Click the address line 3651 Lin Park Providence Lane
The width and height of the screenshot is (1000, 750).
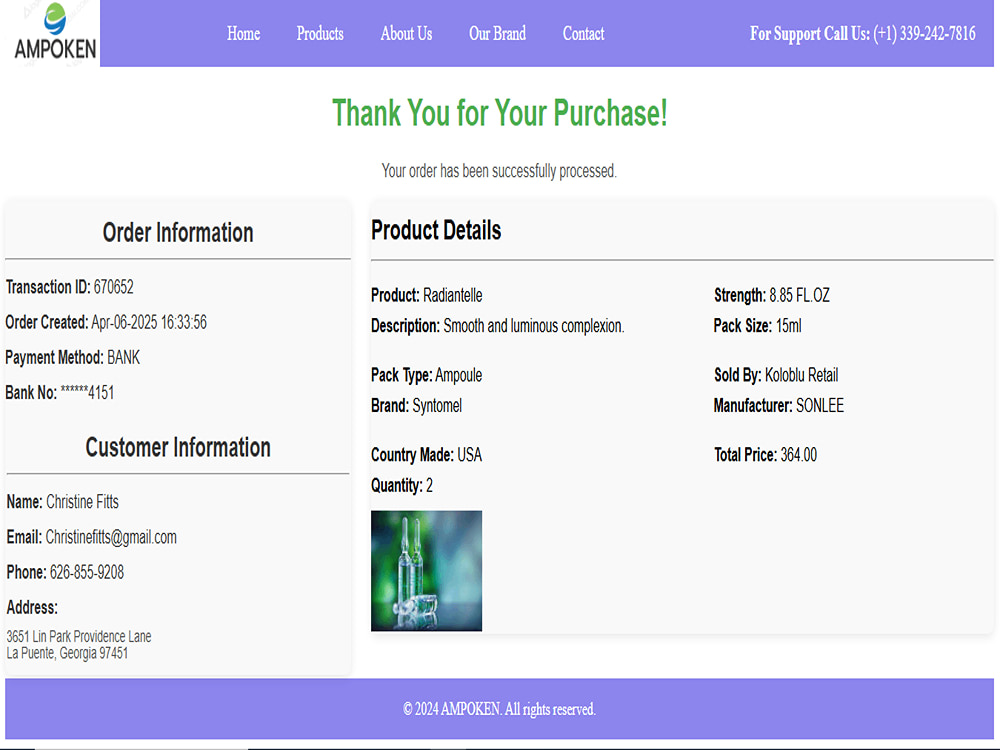(79, 636)
